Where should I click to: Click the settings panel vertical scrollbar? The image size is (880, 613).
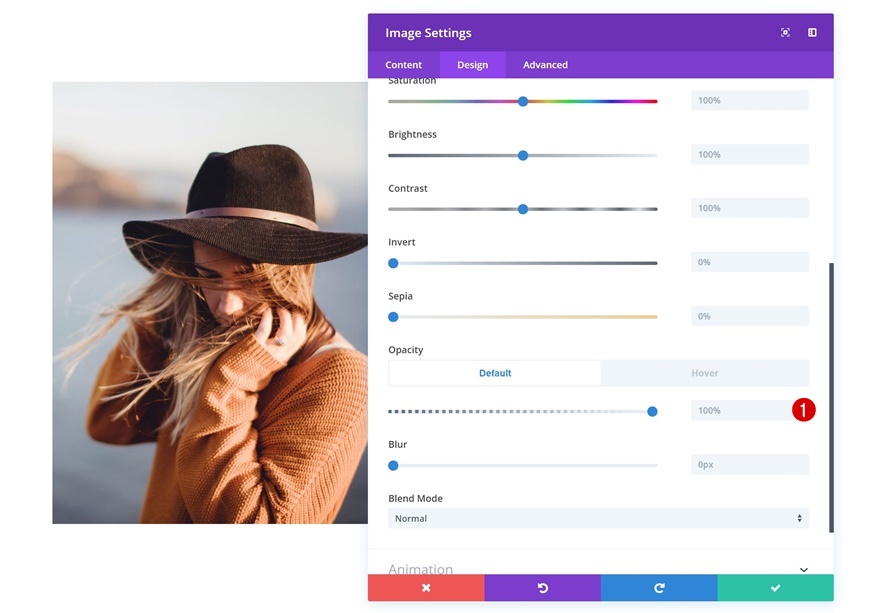tap(831, 397)
